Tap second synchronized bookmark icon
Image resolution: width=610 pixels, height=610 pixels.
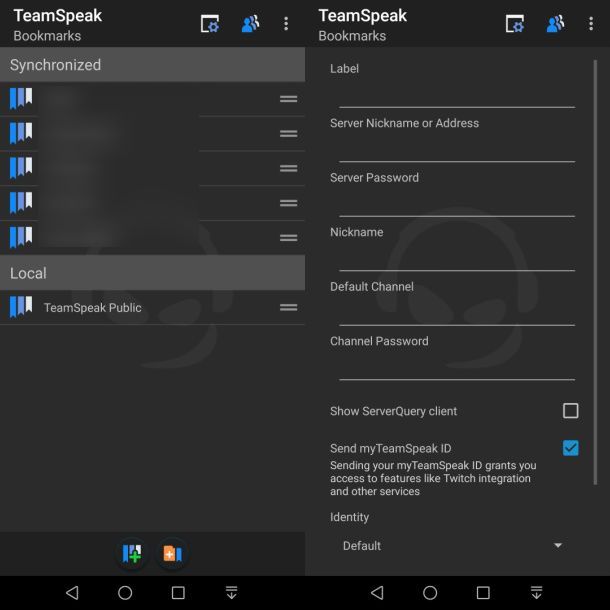click(x=21, y=133)
